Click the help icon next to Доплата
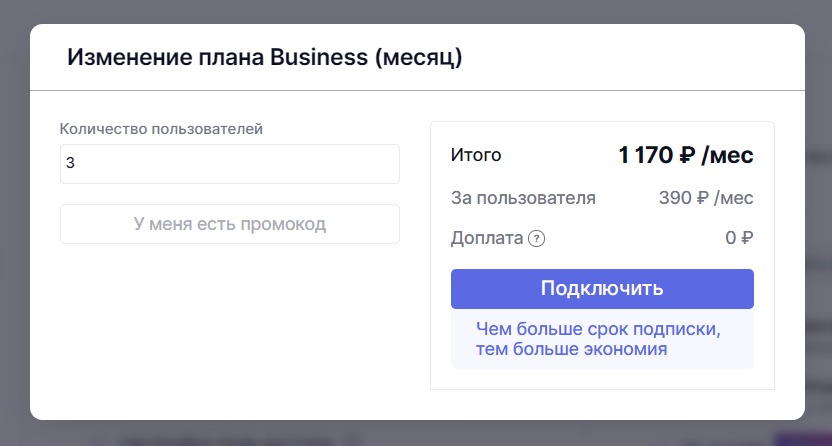This screenshot has width=832, height=446. point(537,238)
